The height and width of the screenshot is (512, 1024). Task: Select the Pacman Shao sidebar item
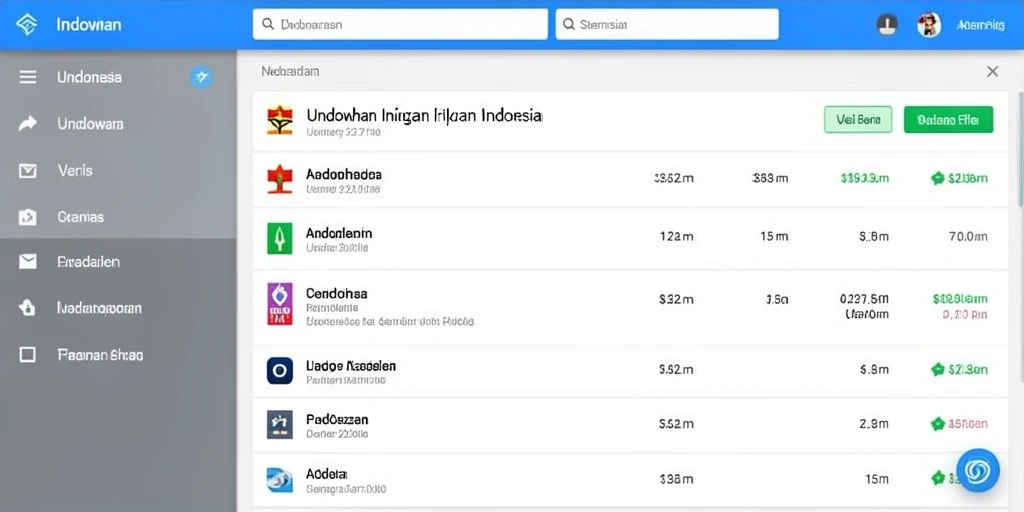[x=118, y=355]
